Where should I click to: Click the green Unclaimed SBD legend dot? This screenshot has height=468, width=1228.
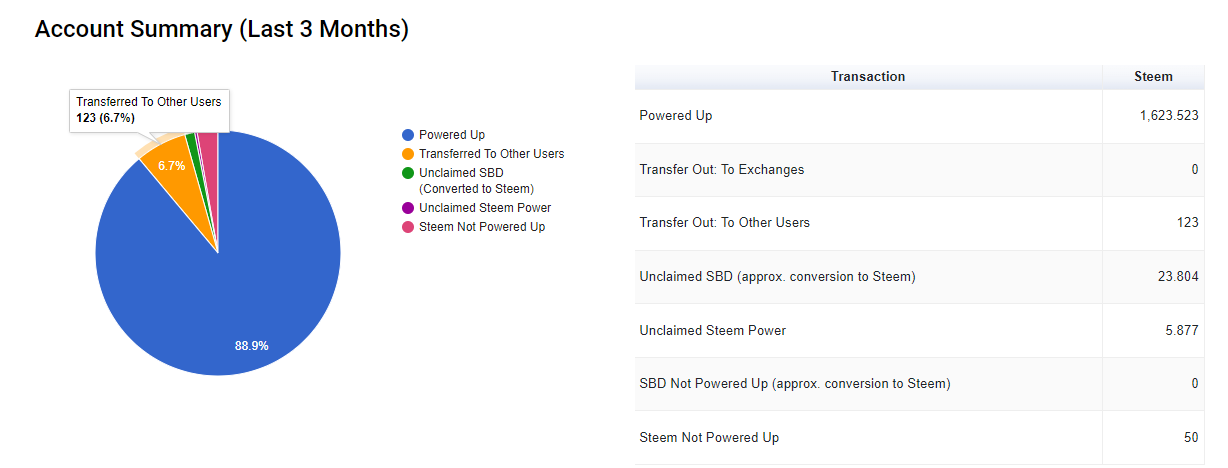pos(407,173)
